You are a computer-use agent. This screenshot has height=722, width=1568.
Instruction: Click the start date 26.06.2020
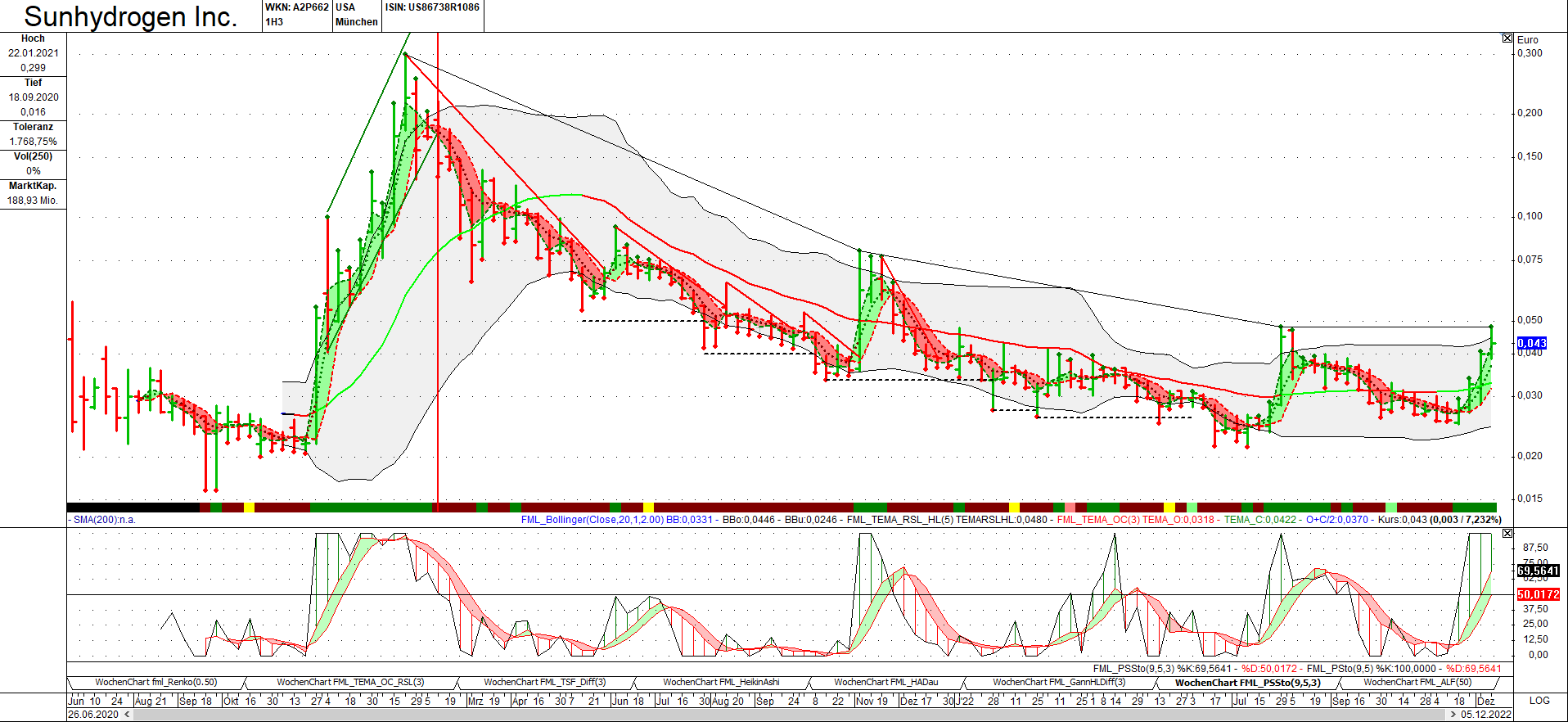(93, 715)
